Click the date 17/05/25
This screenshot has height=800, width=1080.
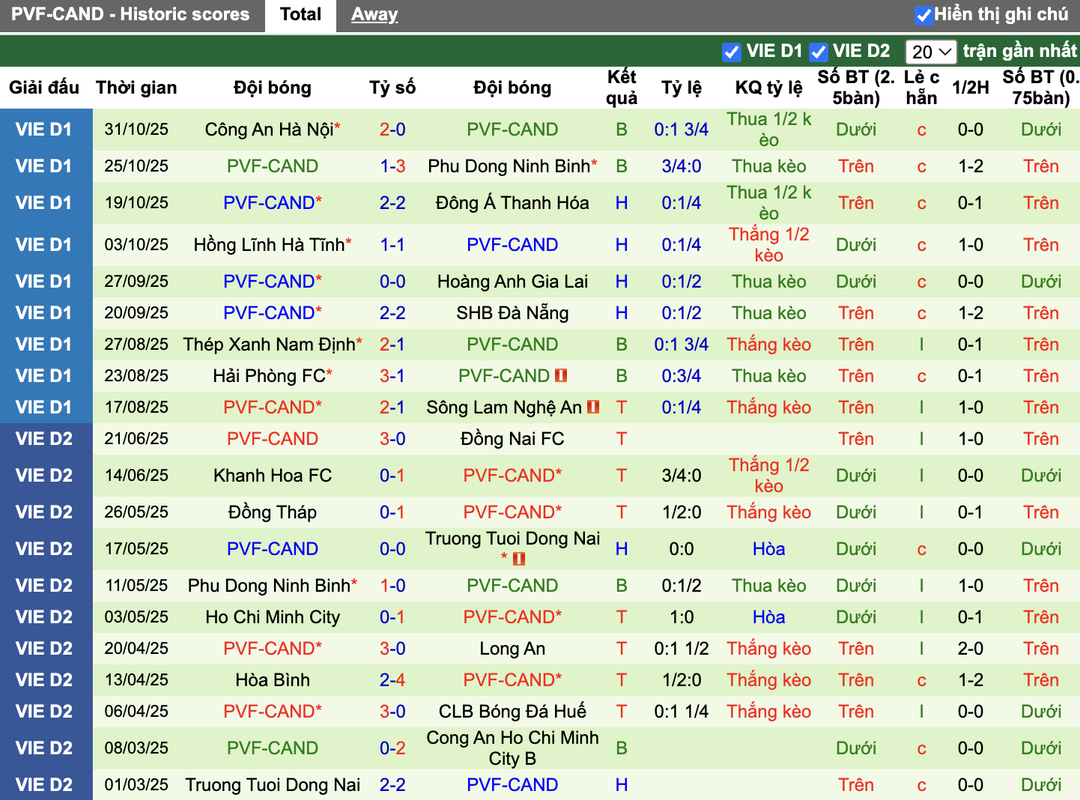pos(136,549)
